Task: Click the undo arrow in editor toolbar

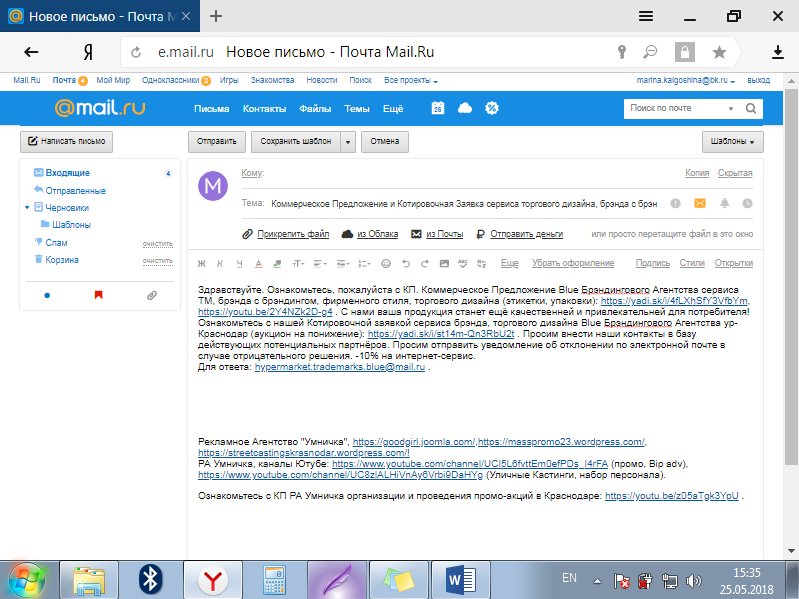Action: coord(405,263)
